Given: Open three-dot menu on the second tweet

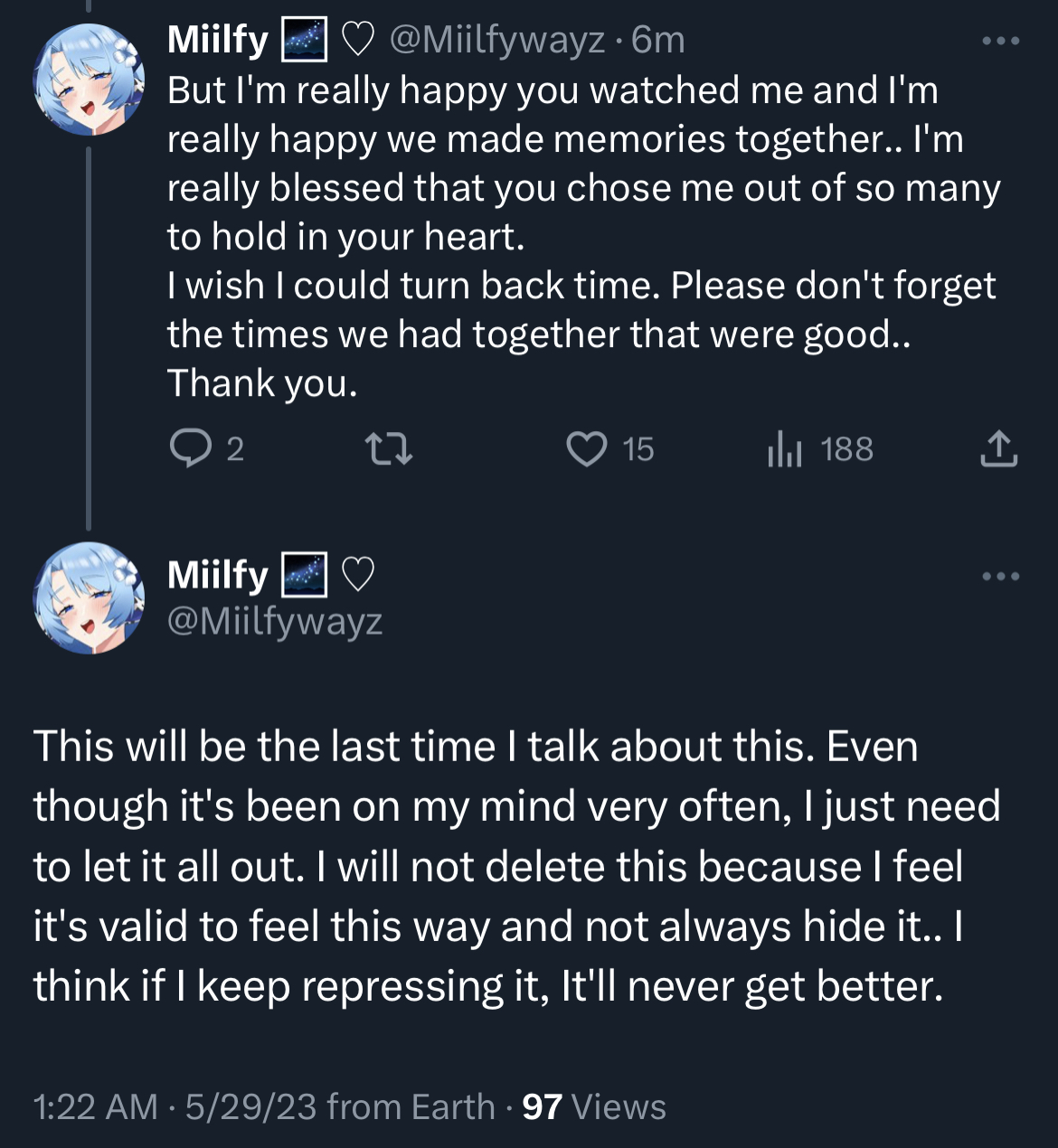Looking at the screenshot, I should click(1001, 576).
